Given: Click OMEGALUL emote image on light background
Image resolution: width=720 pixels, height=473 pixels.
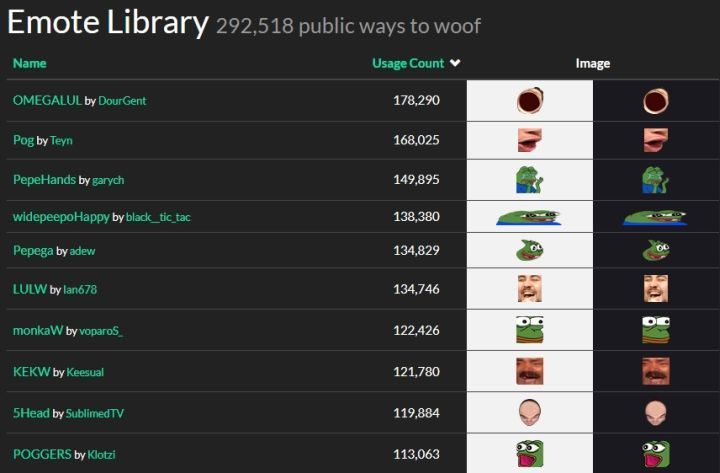Looking at the screenshot, I should pos(529,100).
